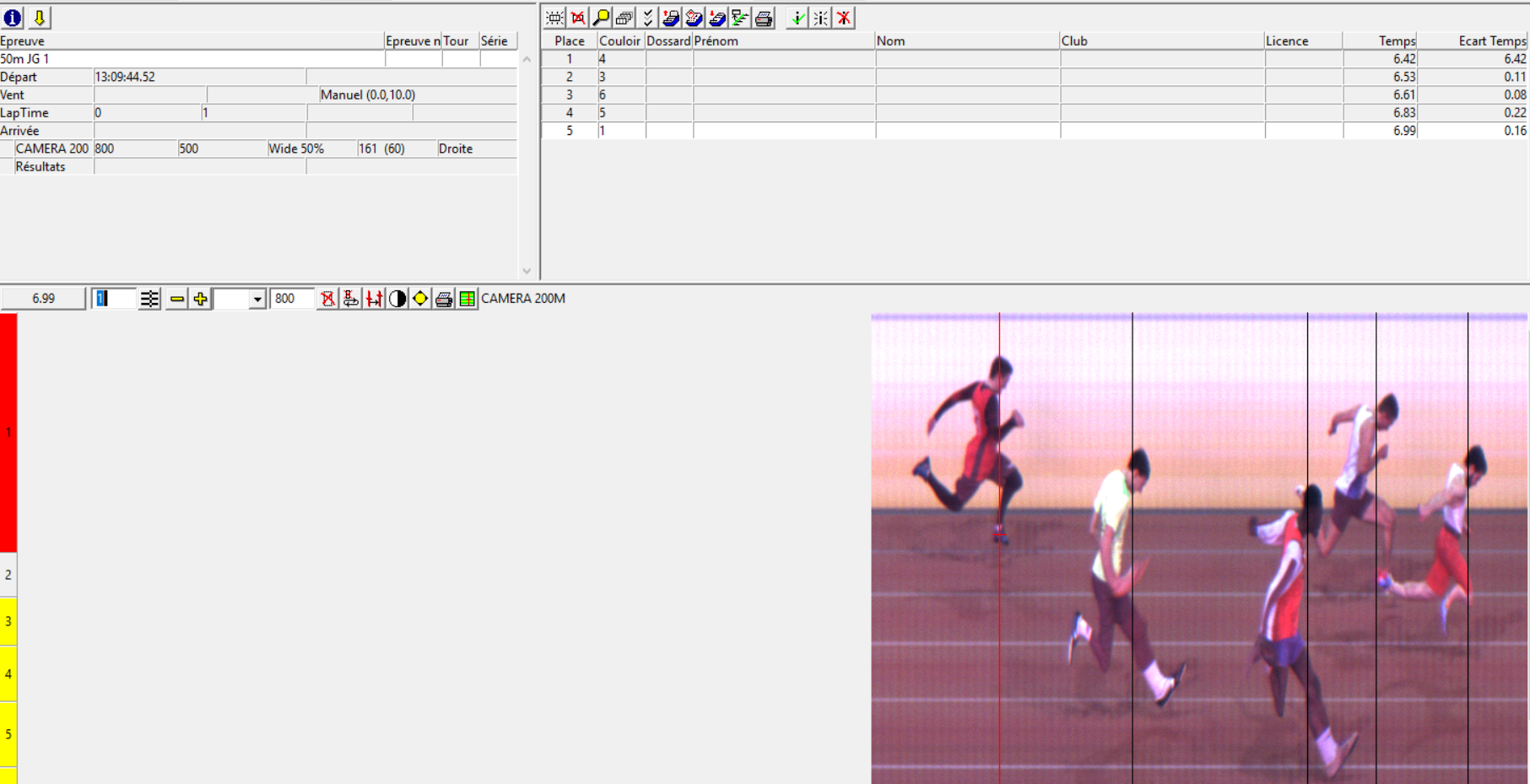The image size is (1530, 784).
Task: Click the 6.99 time display
Action: tap(43, 299)
